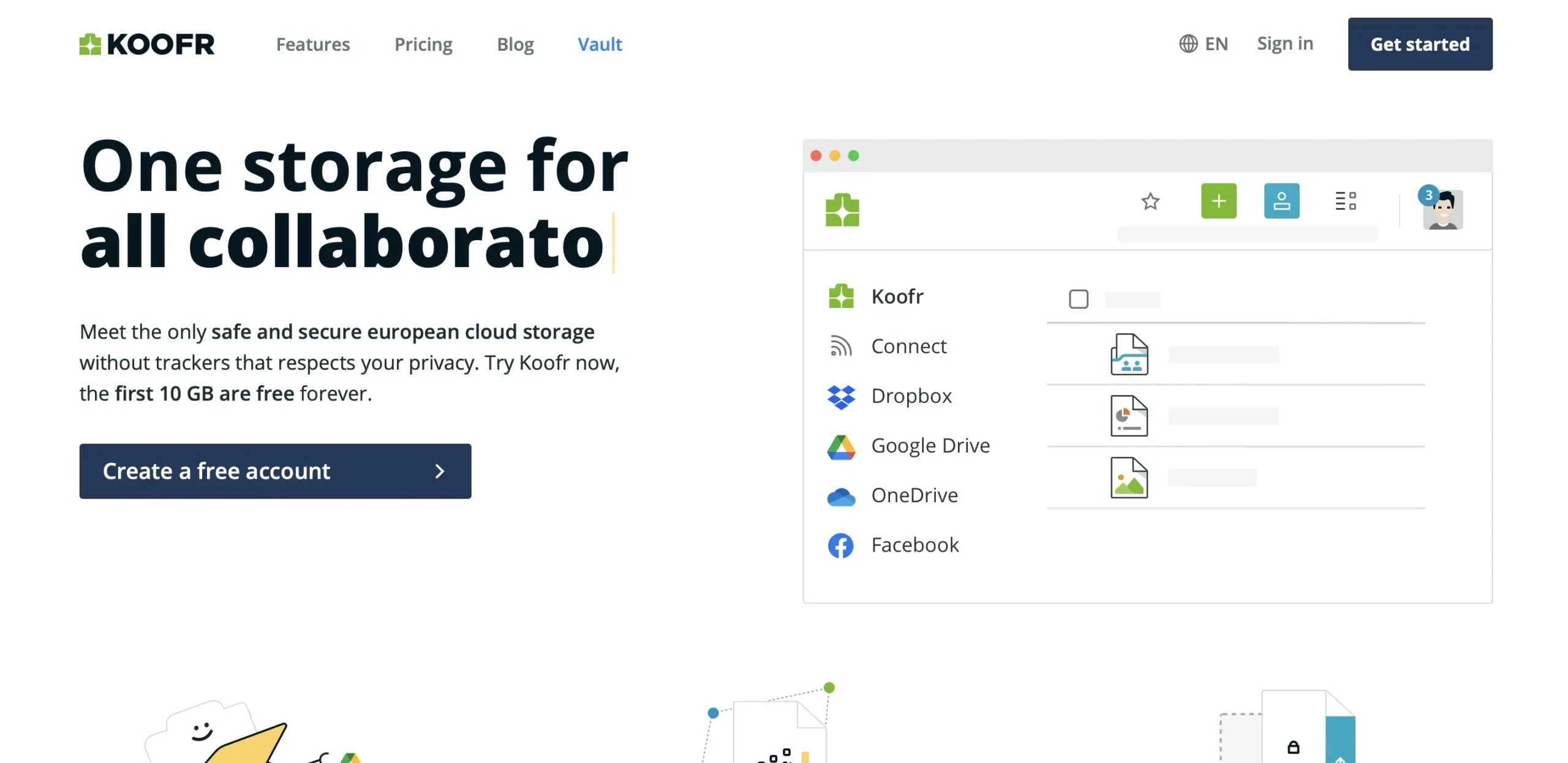Viewport: 1568px width, 763px height.
Task: Click the green plus add button
Action: pos(1218,201)
